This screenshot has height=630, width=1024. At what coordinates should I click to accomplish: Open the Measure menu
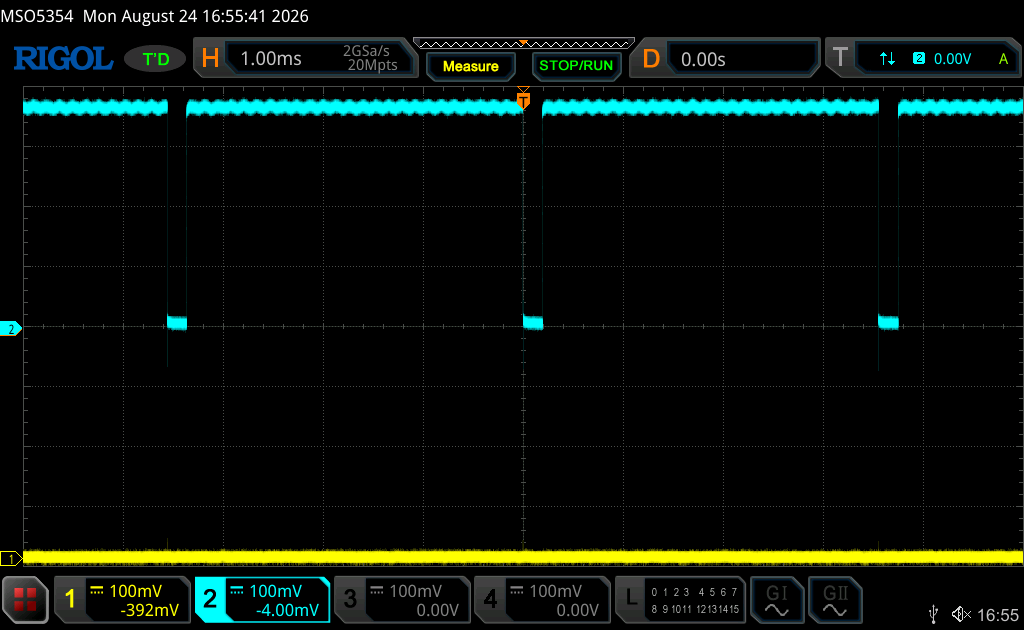[x=470, y=66]
